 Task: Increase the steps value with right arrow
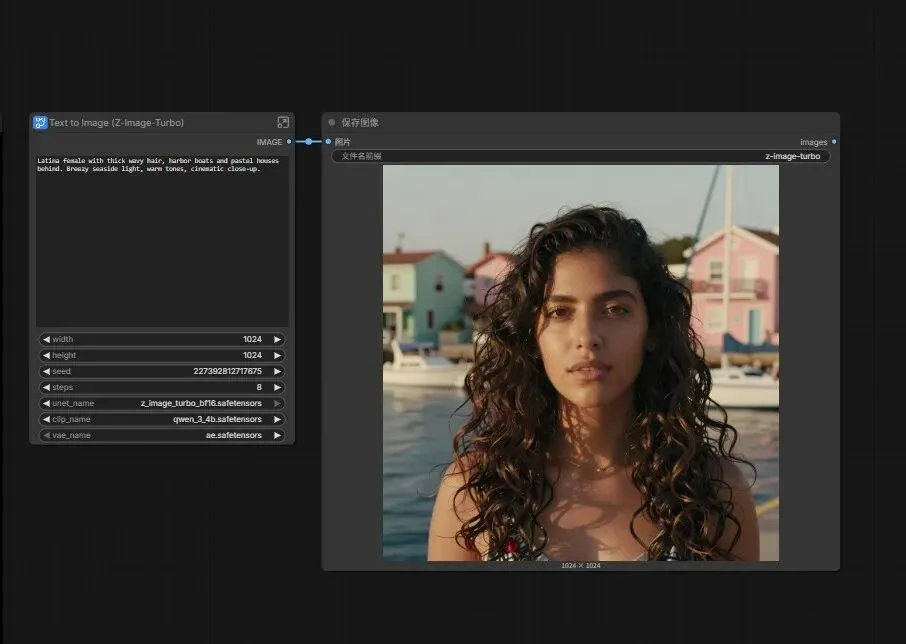(277, 387)
